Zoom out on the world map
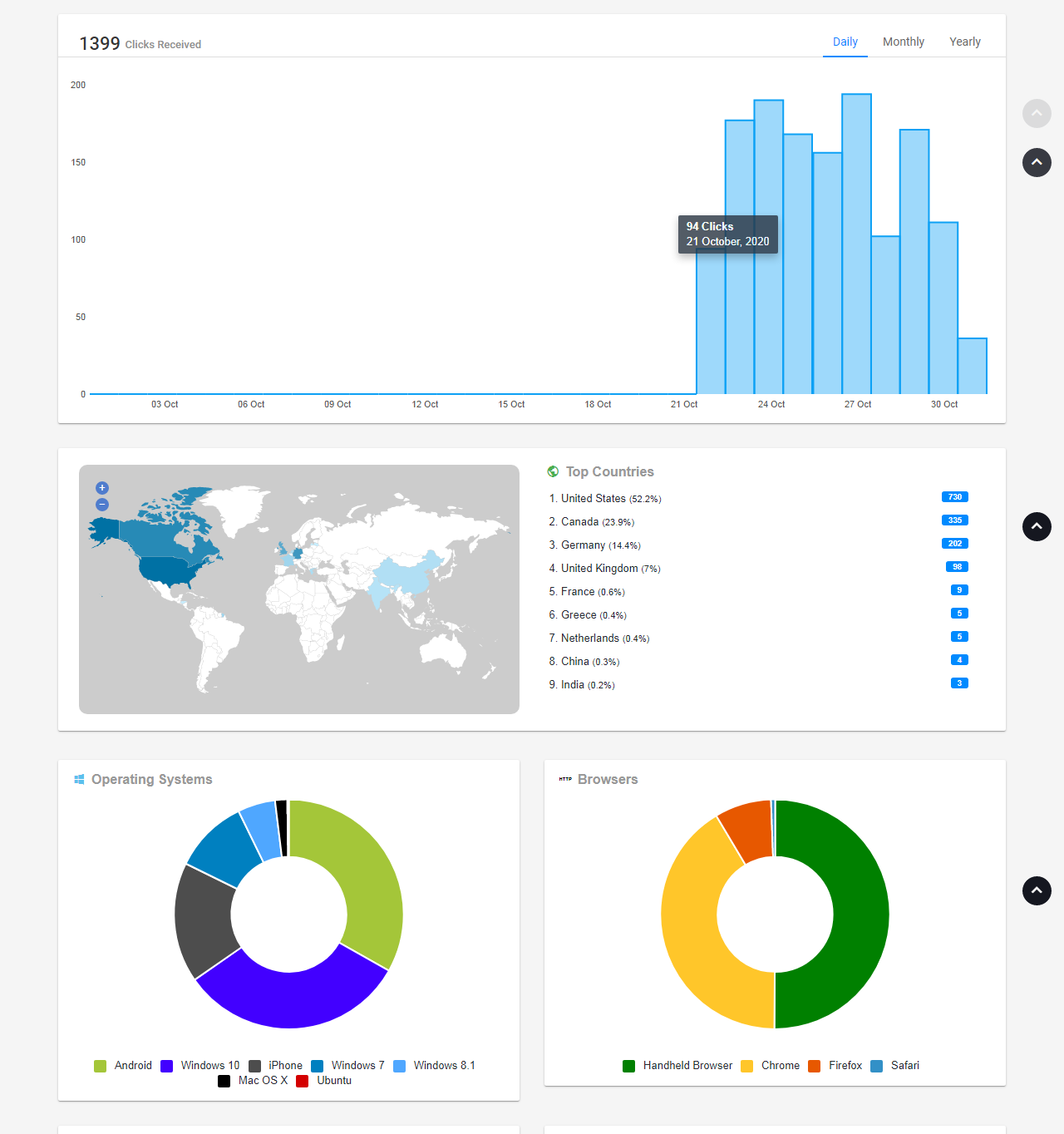 coord(101,505)
